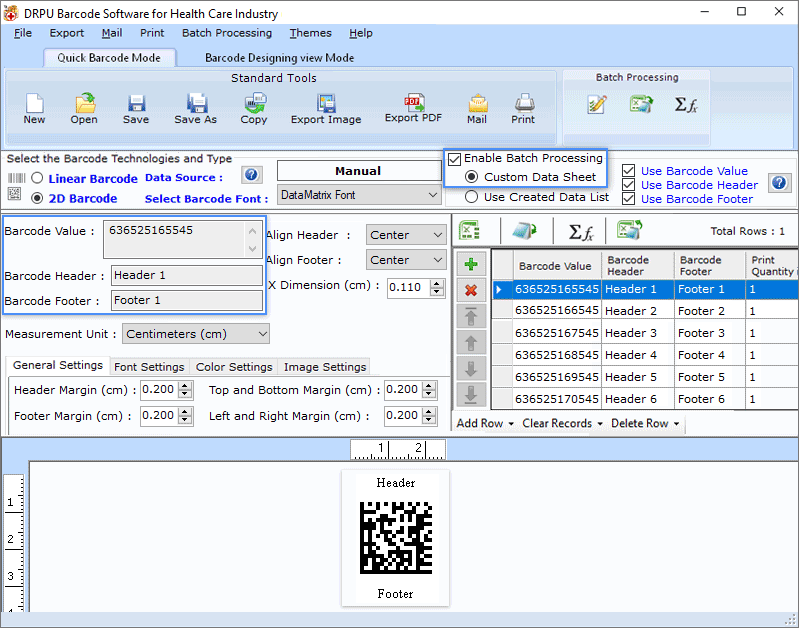The height and width of the screenshot is (628, 799).
Task: Open the Batch Processing menu
Action: coord(227,33)
